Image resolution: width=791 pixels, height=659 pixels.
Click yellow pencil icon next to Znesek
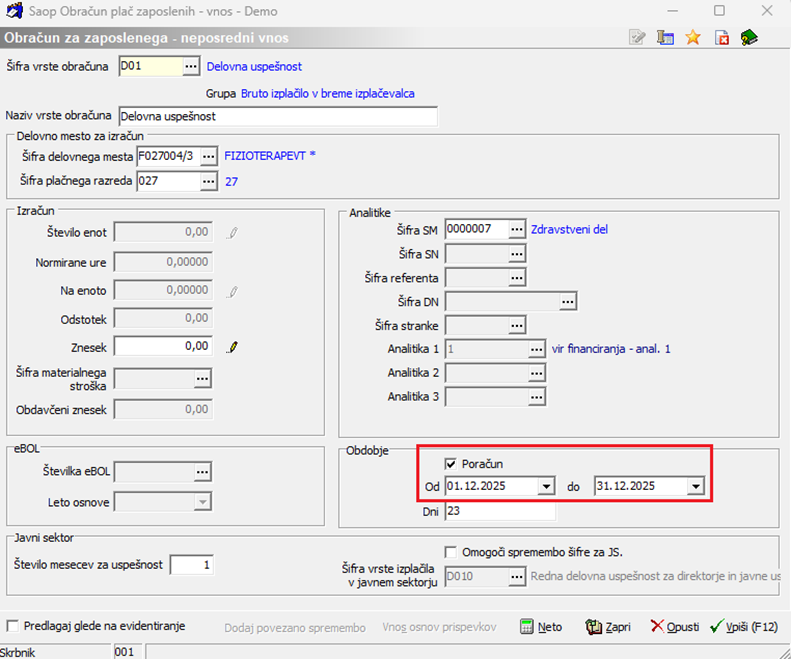232,347
